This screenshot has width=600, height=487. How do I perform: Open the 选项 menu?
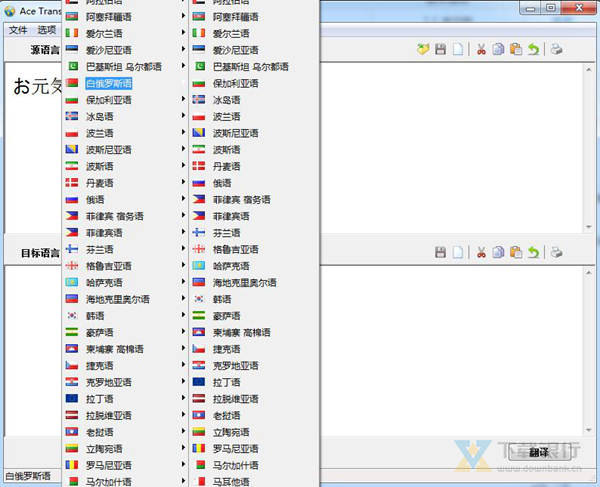point(47,30)
